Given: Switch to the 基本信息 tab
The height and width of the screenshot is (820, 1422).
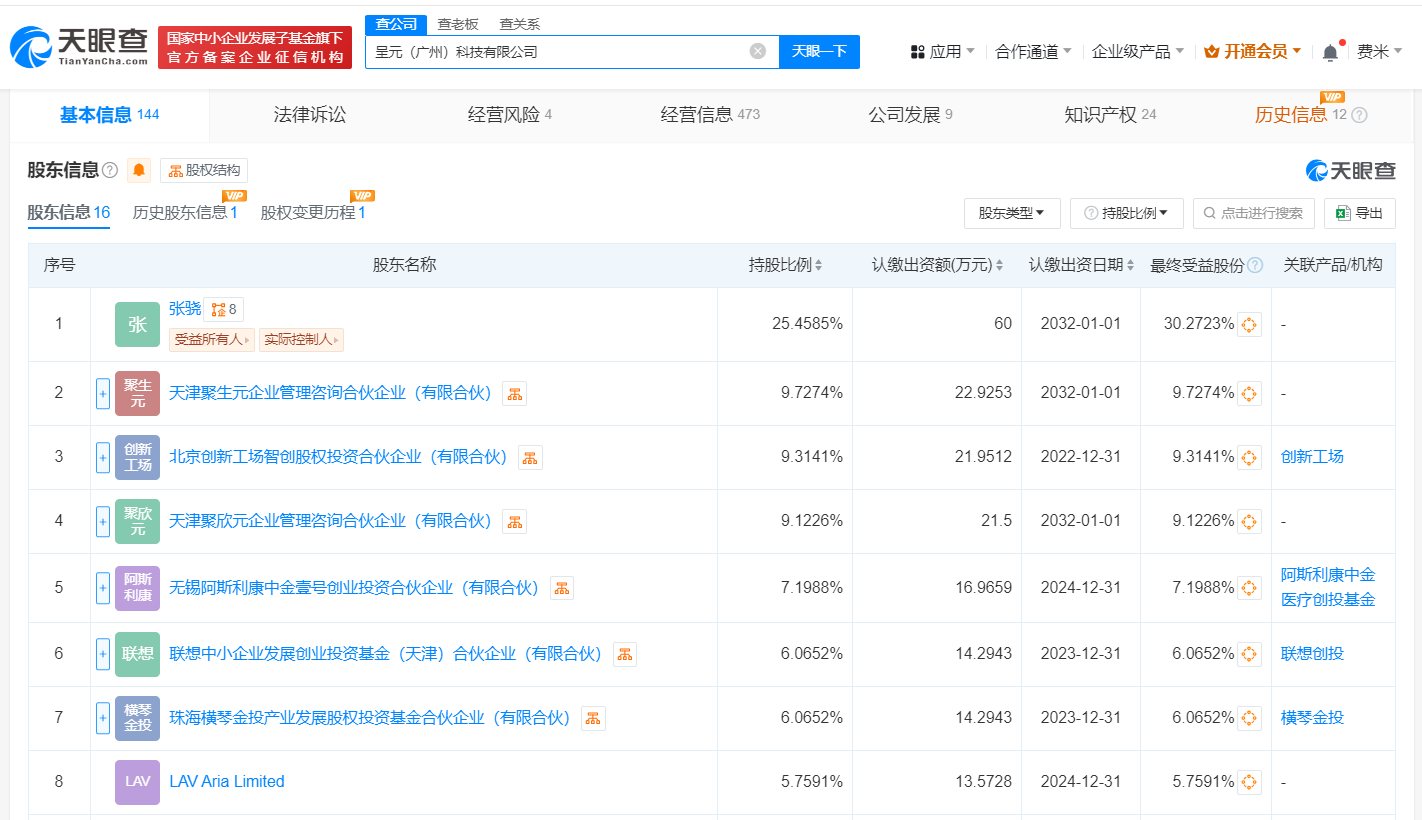Looking at the screenshot, I should pyautogui.click(x=110, y=115).
